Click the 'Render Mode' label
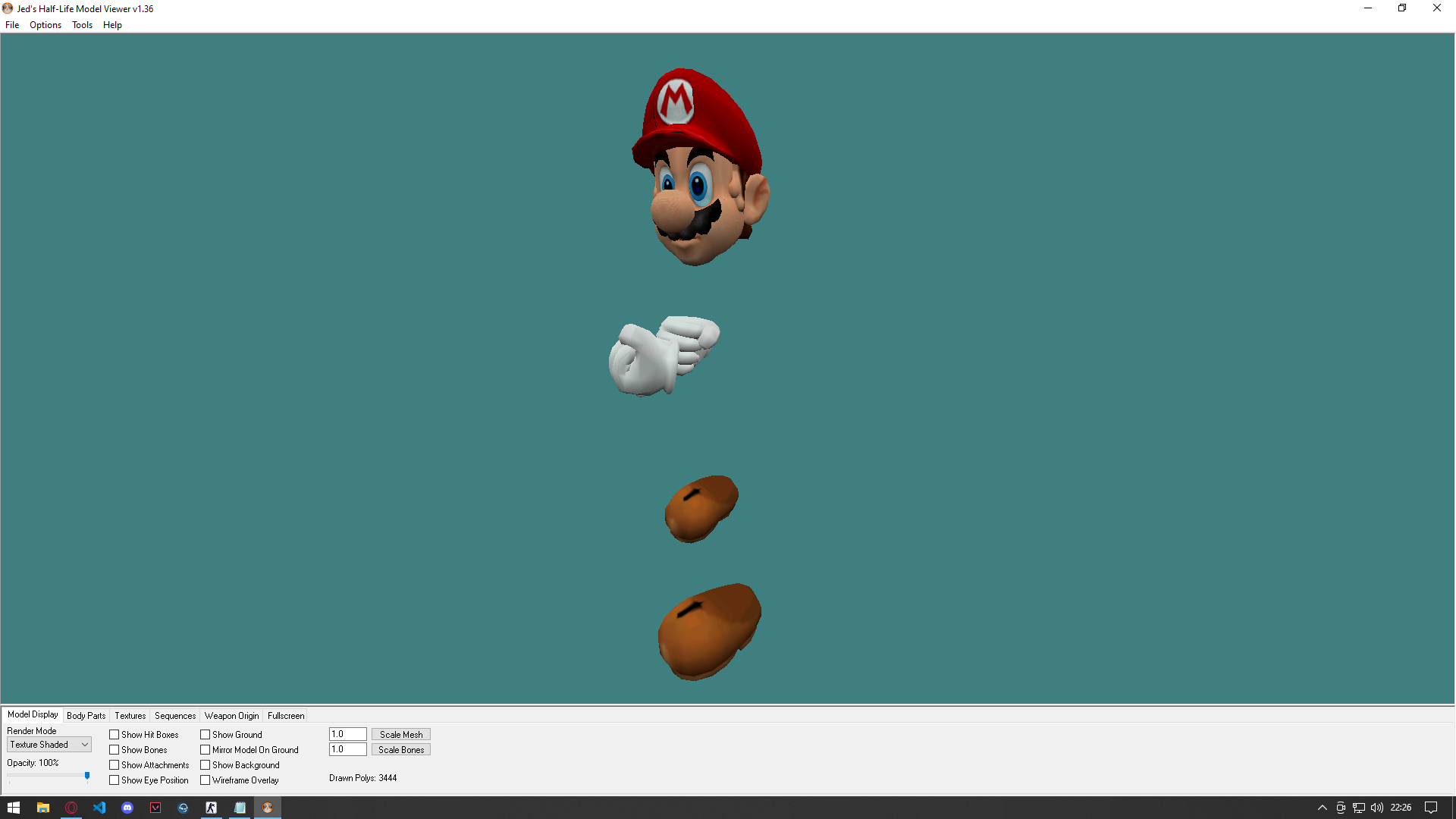The image size is (1456, 819). click(x=32, y=731)
